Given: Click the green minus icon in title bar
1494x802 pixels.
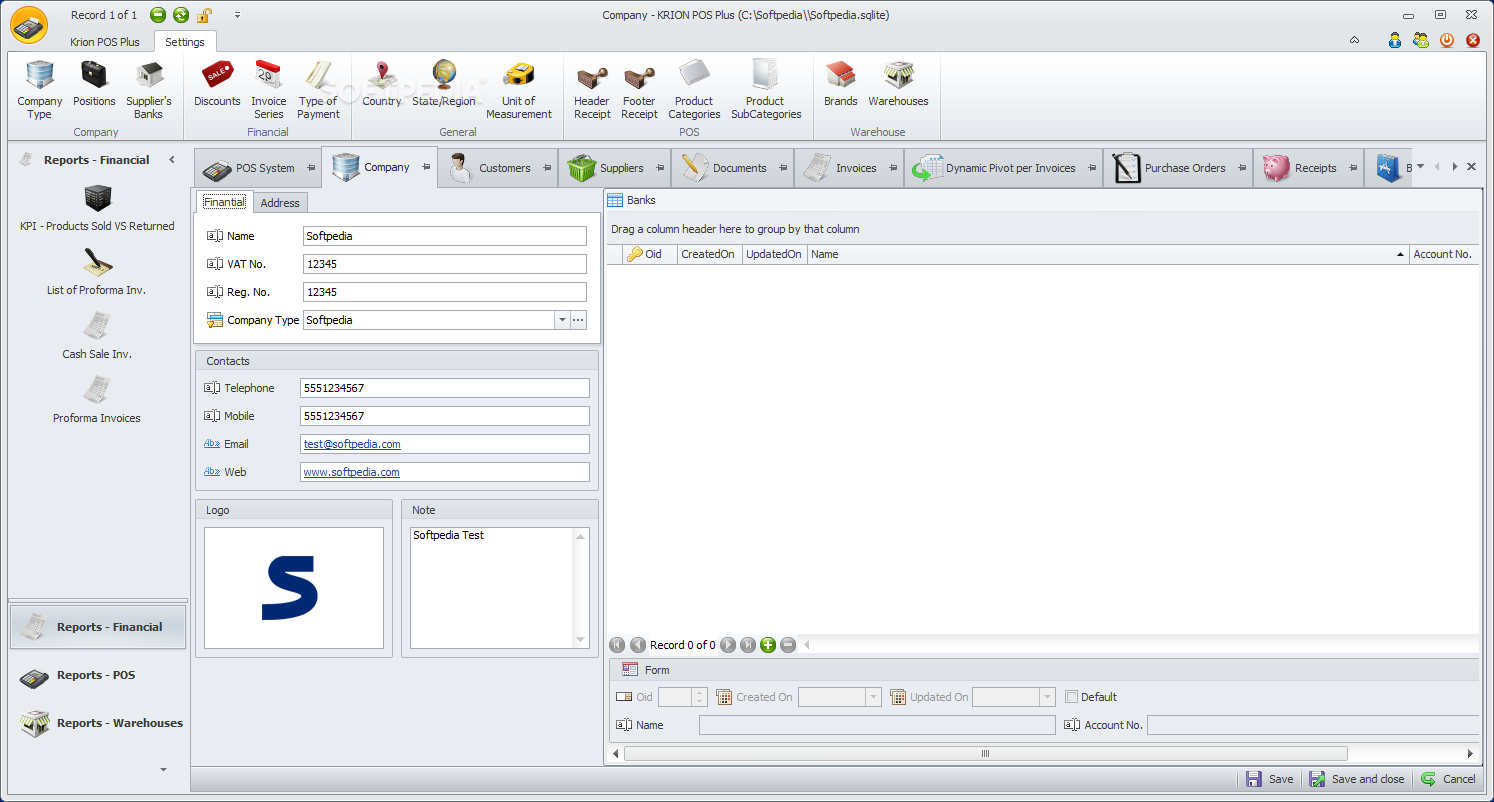Looking at the screenshot, I should pyautogui.click(x=158, y=15).
